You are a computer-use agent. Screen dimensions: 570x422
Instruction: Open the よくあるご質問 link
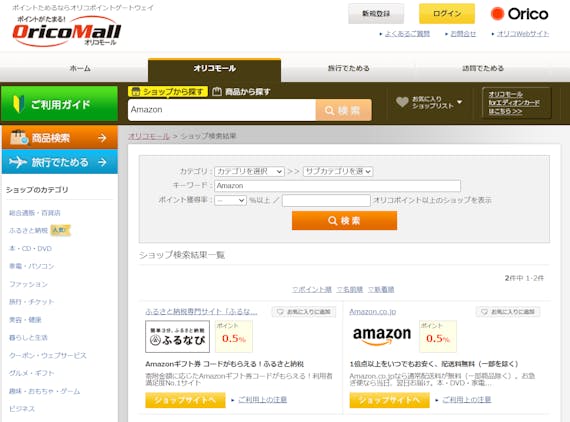(407, 34)
